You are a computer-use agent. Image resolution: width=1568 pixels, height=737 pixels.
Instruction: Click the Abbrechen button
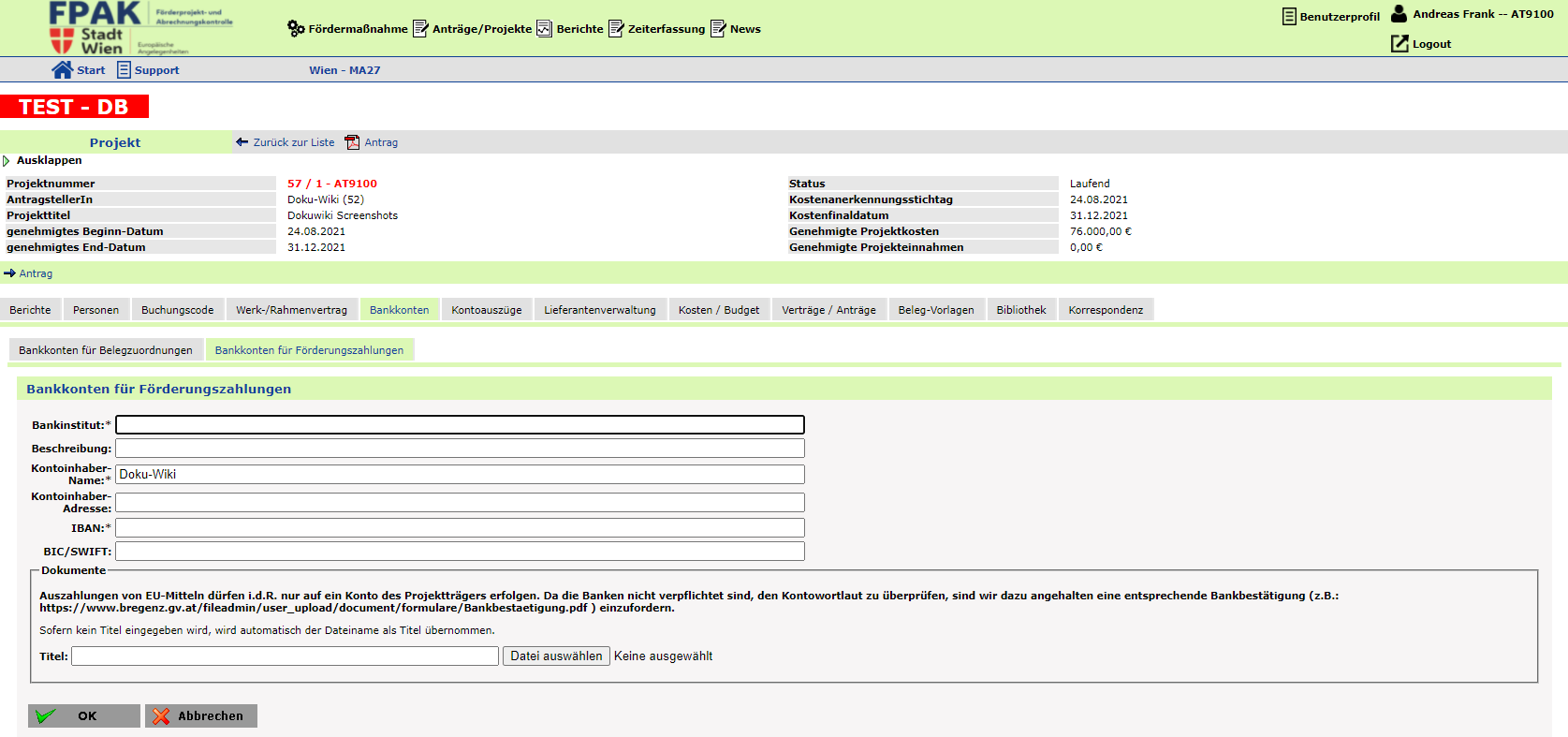point(200,716)
